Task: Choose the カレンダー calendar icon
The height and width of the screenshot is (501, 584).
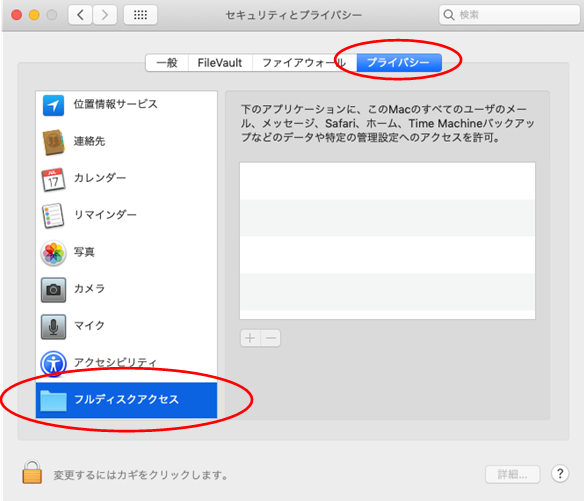Action: [53, 180]
